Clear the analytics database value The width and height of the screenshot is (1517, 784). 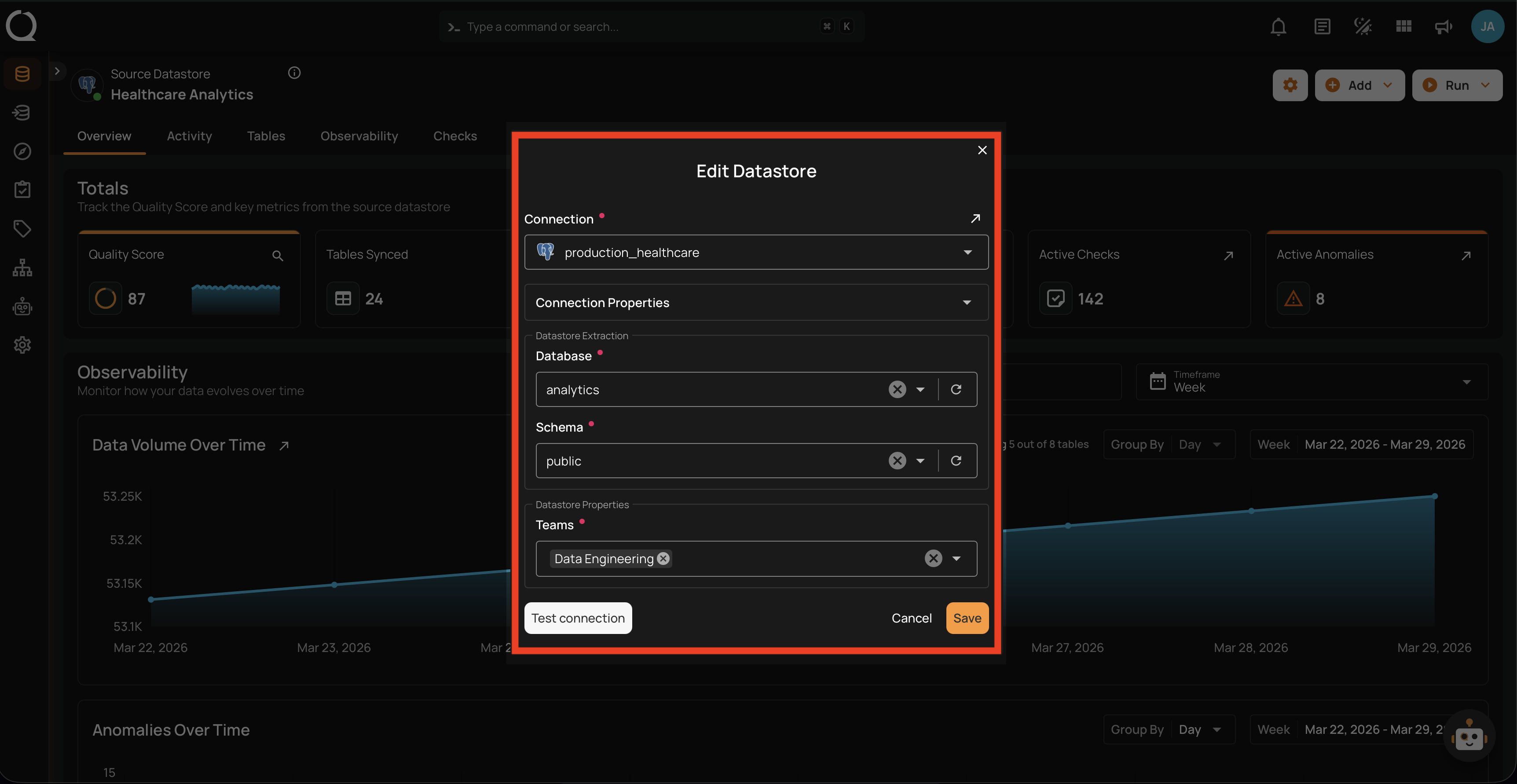[897, 389]
